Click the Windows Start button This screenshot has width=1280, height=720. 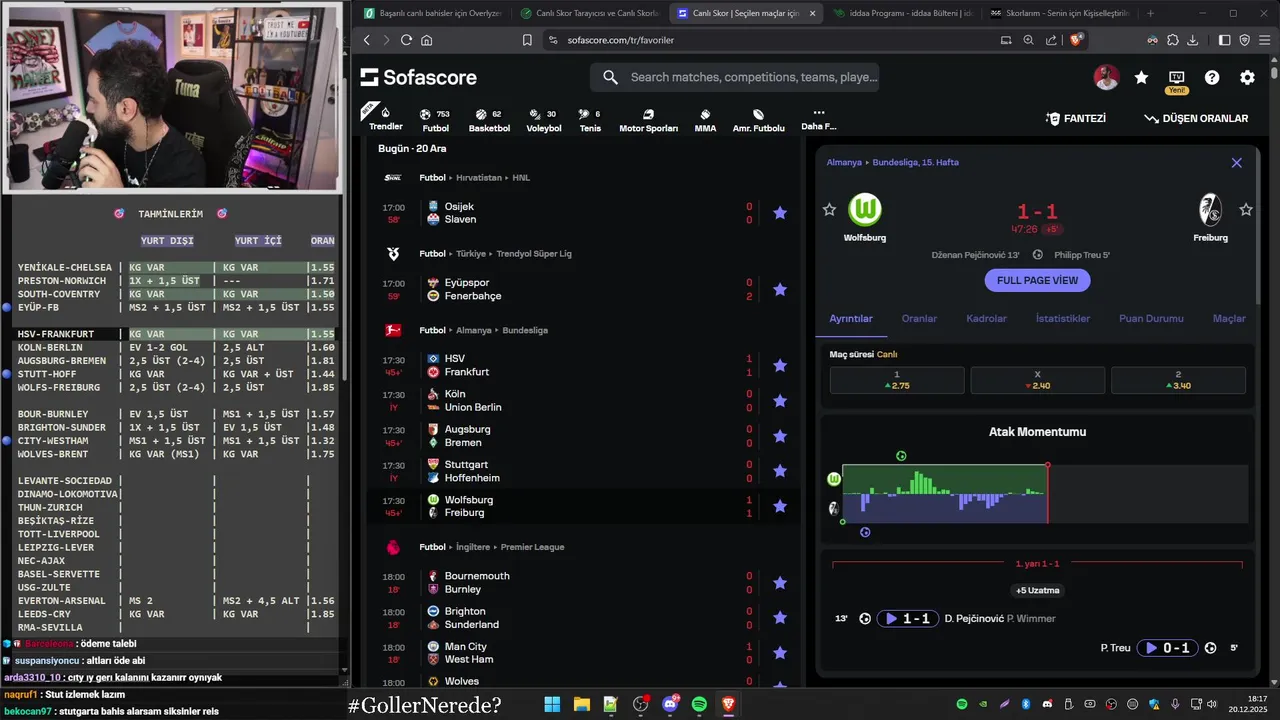click(x=552, y=705)
